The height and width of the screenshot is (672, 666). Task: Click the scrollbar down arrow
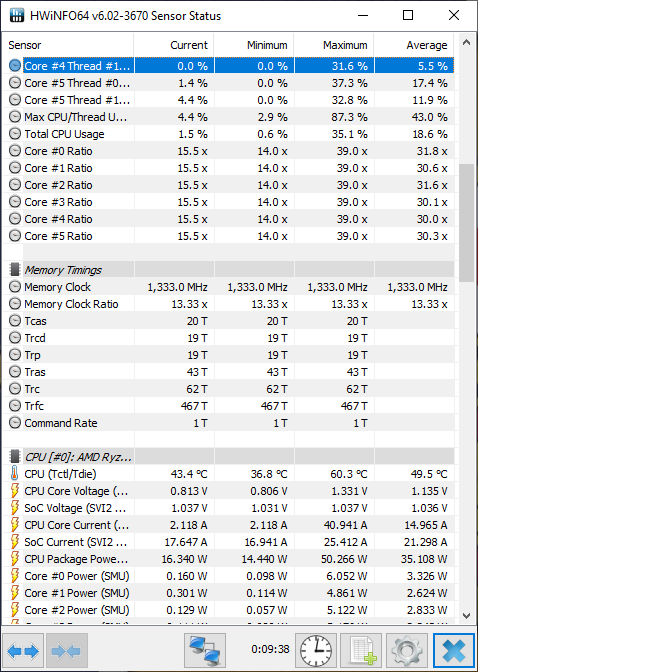[466, 615]
